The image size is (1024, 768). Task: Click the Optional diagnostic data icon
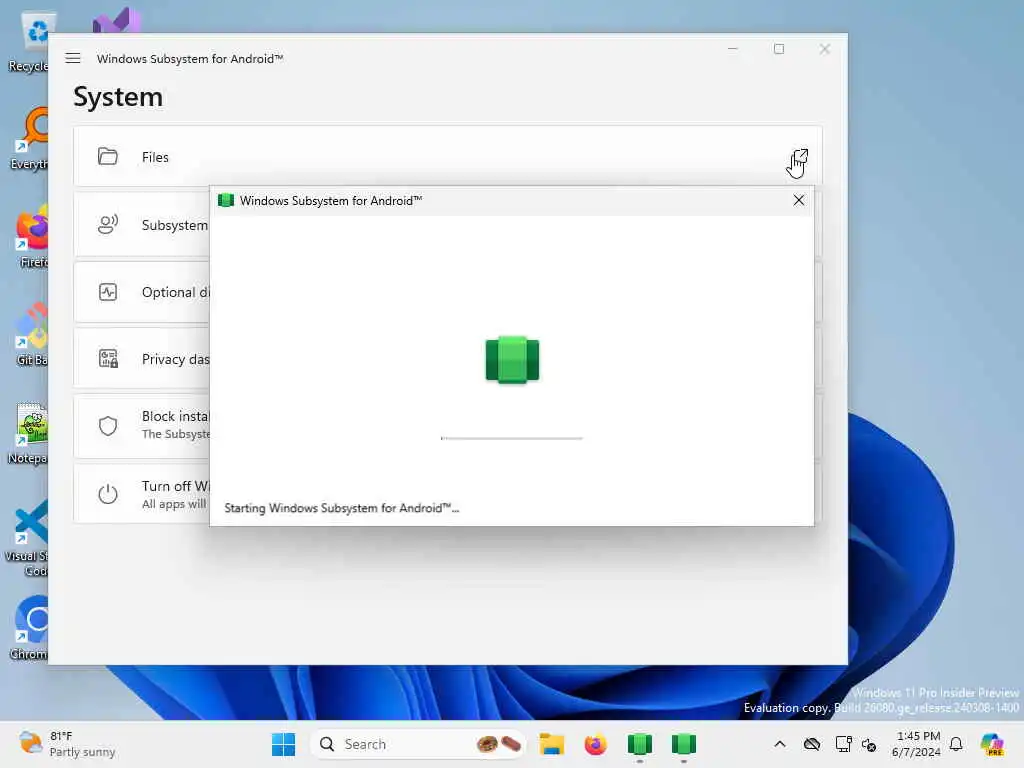click(108, 292)
